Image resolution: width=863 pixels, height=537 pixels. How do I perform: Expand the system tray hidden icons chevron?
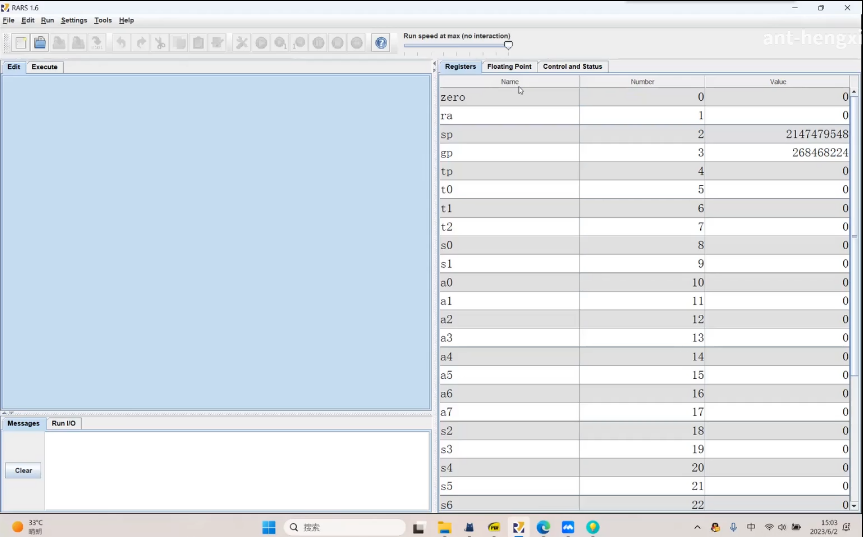[x=697, y=527]
